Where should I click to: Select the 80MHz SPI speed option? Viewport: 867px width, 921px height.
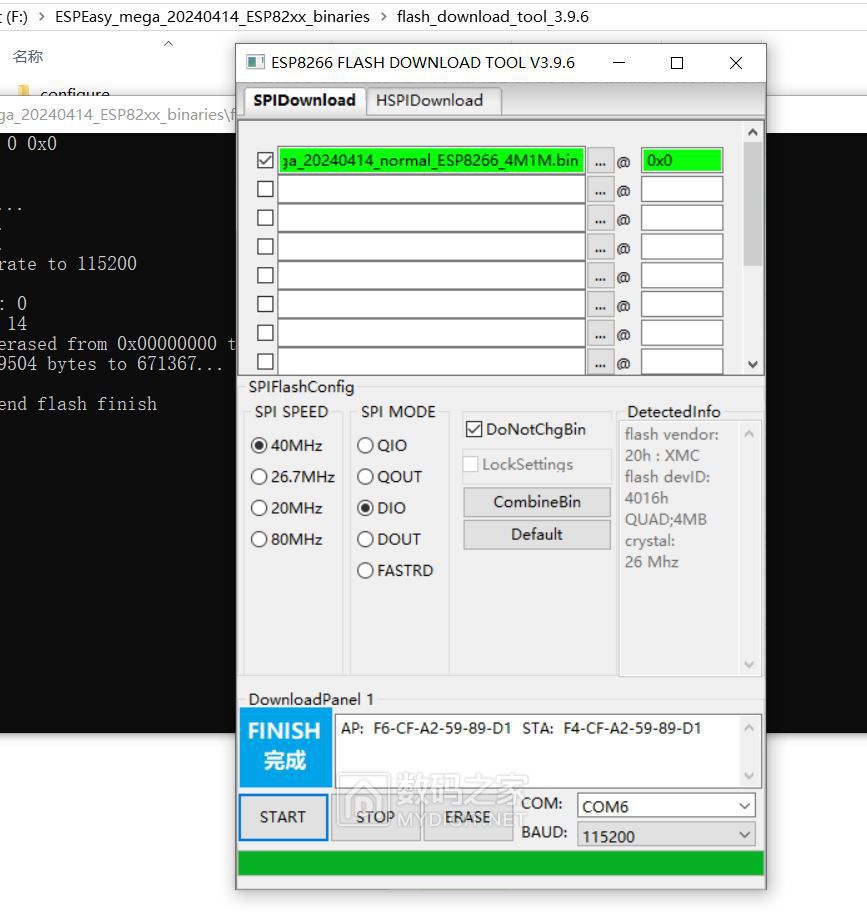coord(260,540)
